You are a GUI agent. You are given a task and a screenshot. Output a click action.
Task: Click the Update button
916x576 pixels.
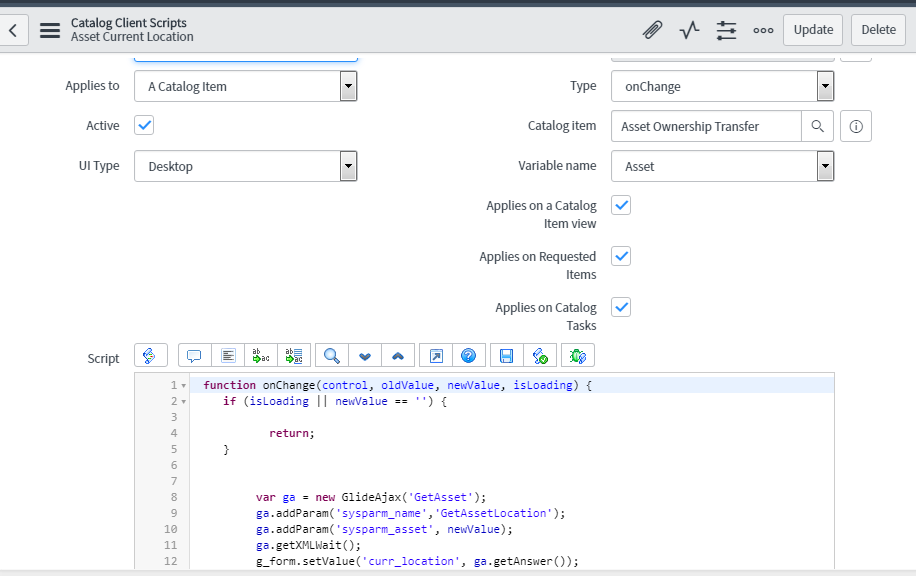[x=813, y=30]
